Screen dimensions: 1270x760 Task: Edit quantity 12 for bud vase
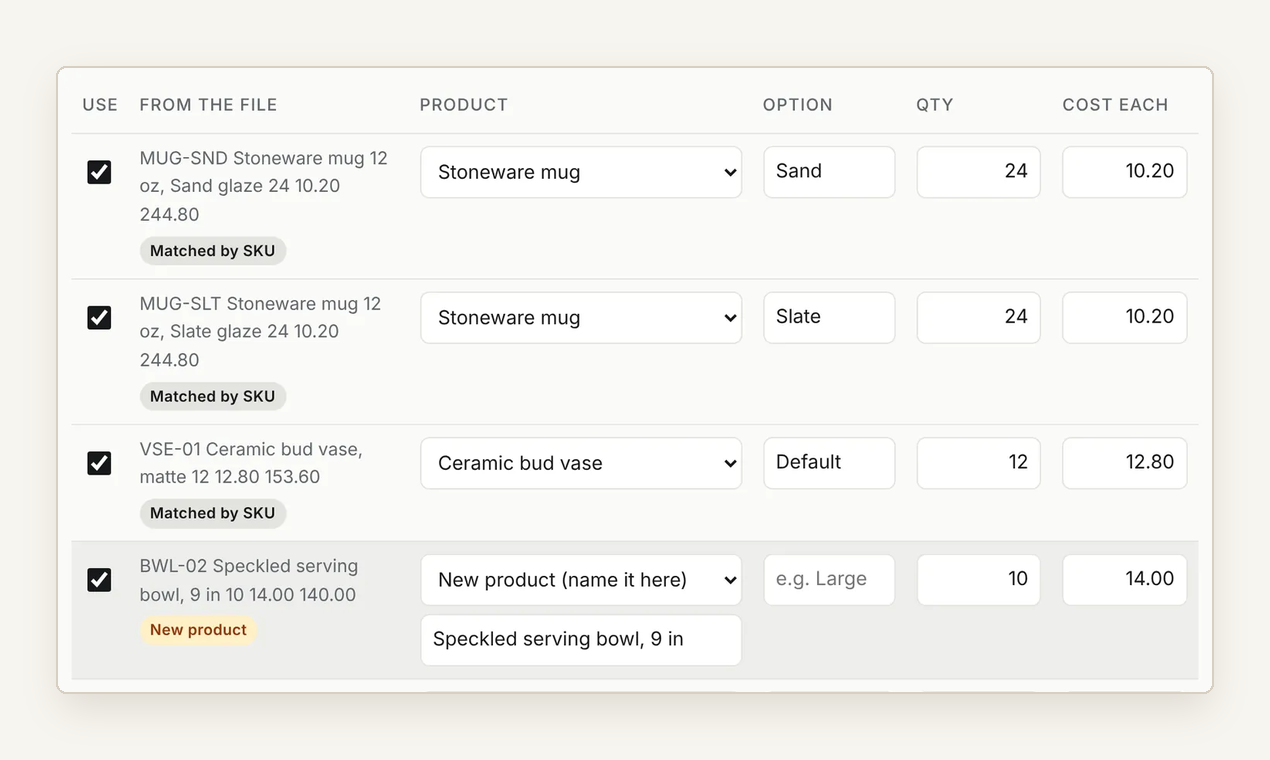(979, 463)
